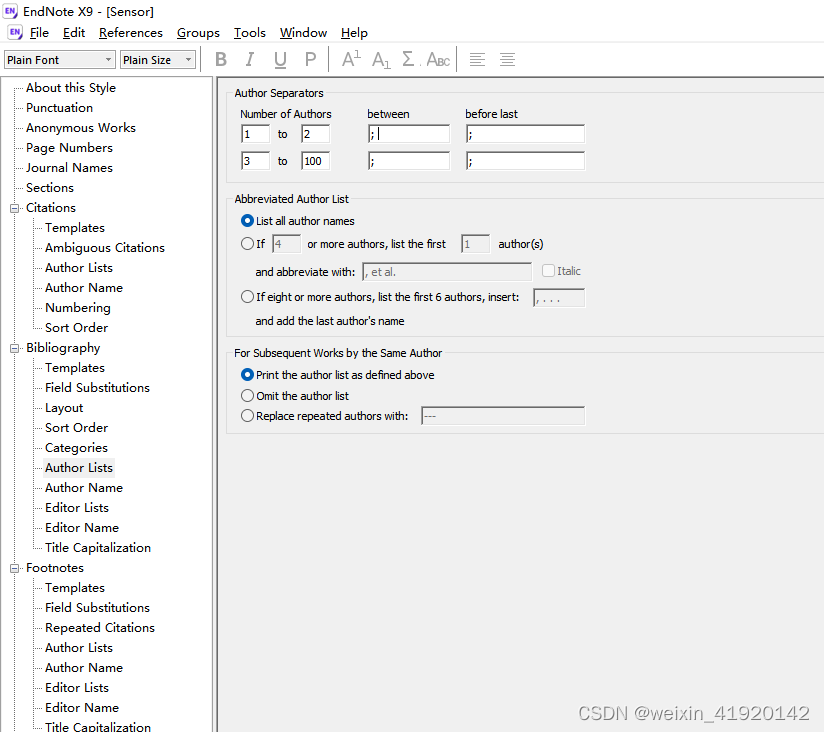Screen dimensions: 824x732
Task: Select If eight or more authors option
Action: tap(247, 297)
